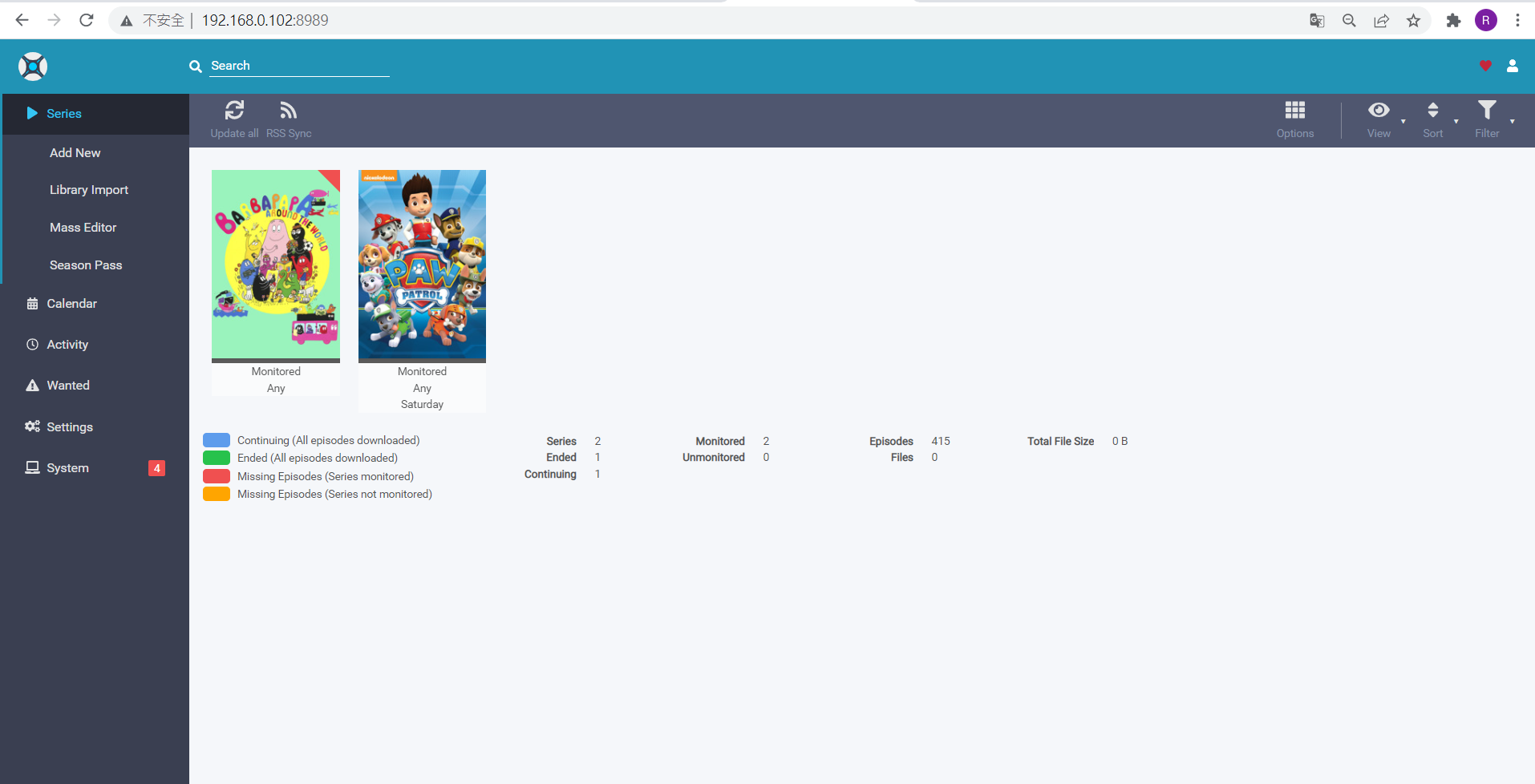Open the PAW Patrol series poster
The height and width of the screenshot is (784, 1535).
pos(422,265)
